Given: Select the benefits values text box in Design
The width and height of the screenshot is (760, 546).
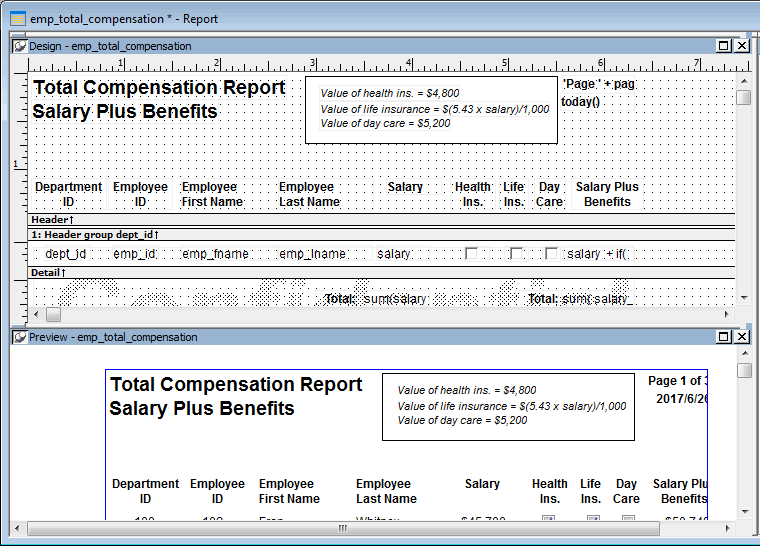Looking at the screenshot, I should click(431, 109).
